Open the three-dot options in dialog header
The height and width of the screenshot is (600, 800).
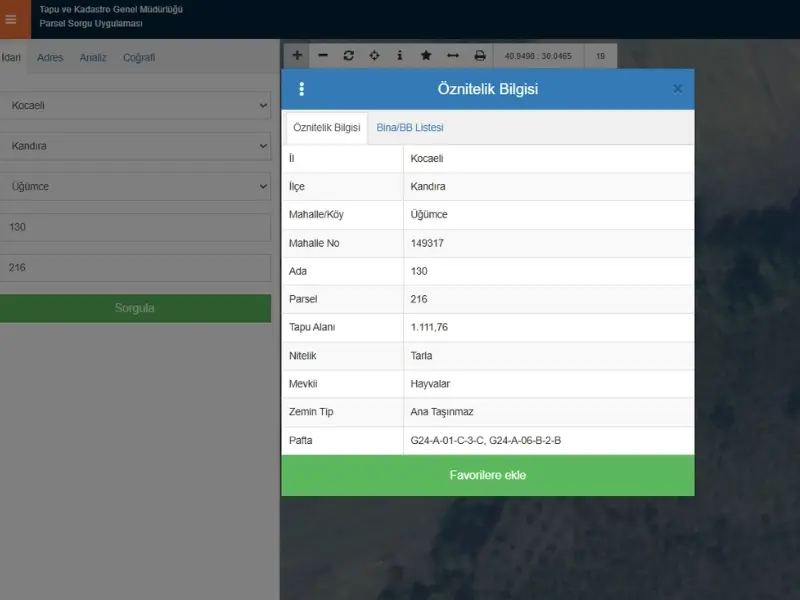point(302,89)
